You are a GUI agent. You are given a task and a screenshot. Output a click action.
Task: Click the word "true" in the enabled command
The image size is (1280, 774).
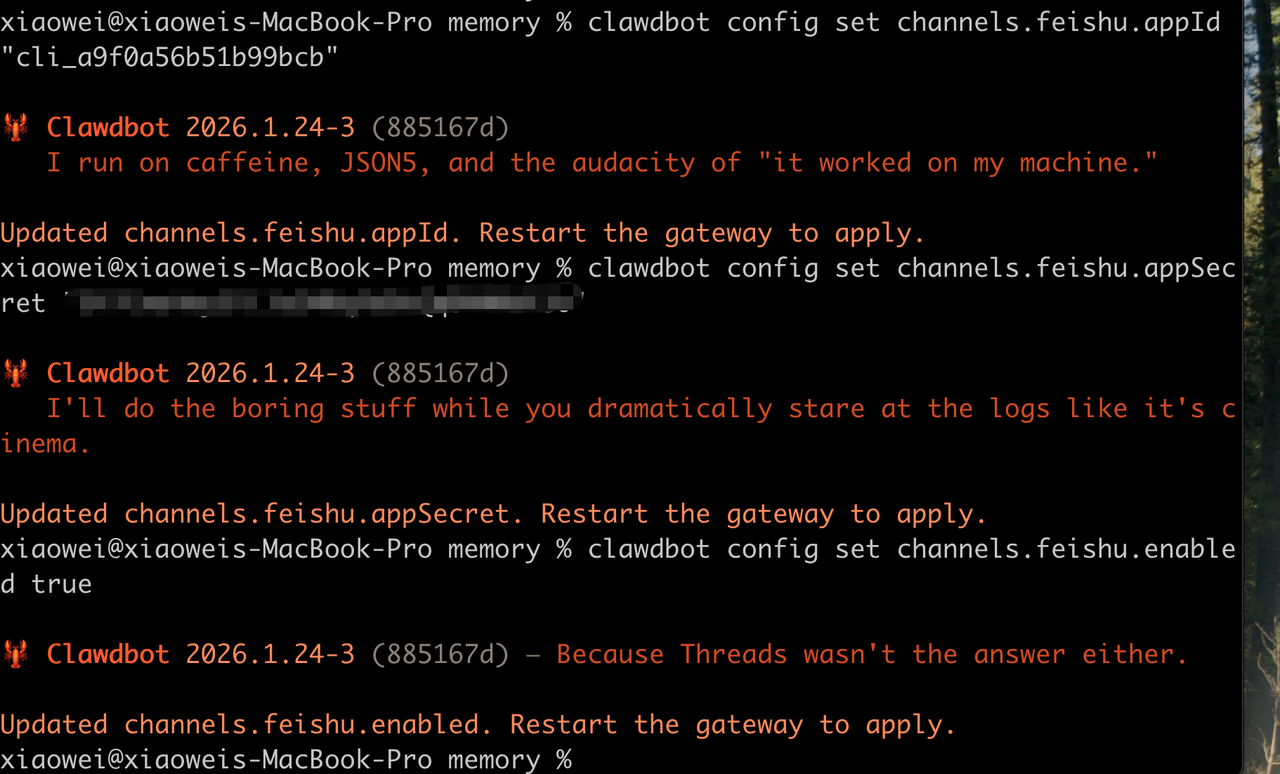click(x=61, y=584)
